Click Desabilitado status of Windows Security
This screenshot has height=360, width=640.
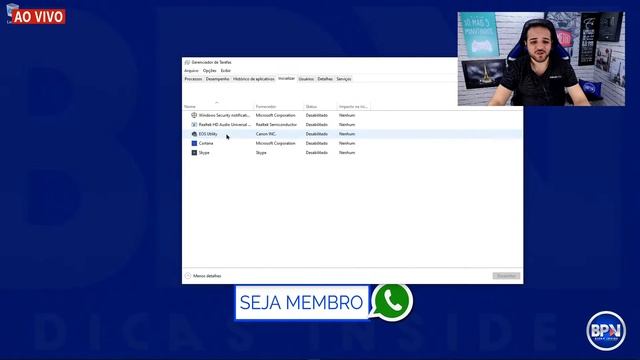pyautogui.click(x=317, y=115)
